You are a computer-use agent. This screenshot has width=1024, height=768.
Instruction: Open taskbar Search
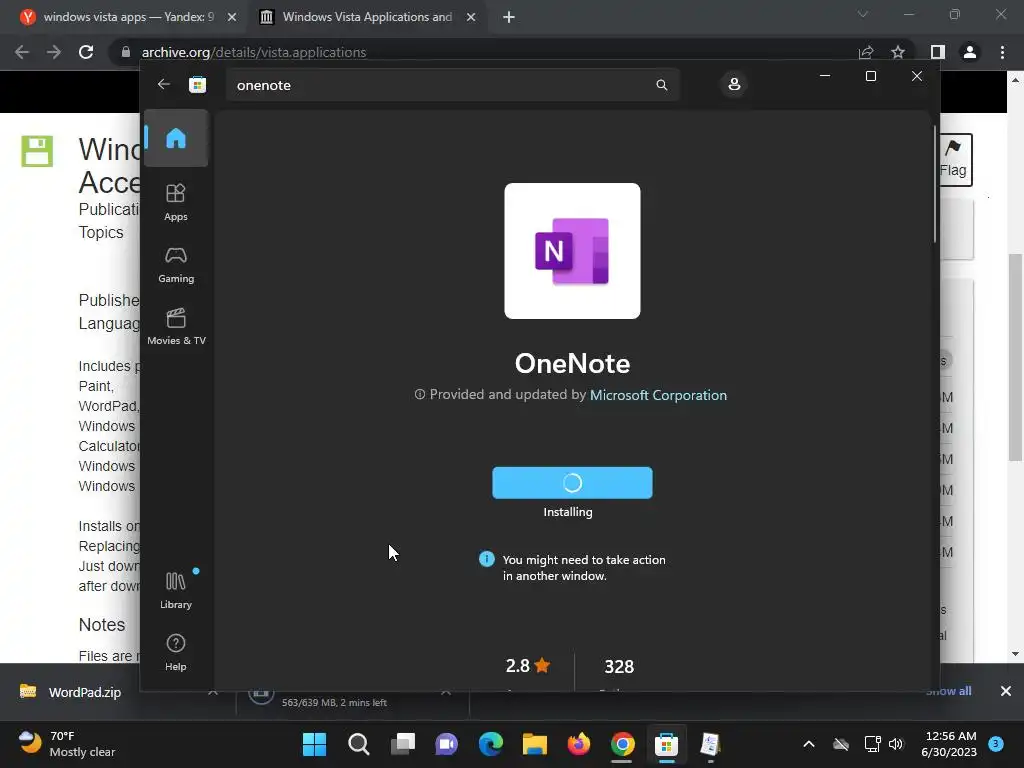[359, 744]
